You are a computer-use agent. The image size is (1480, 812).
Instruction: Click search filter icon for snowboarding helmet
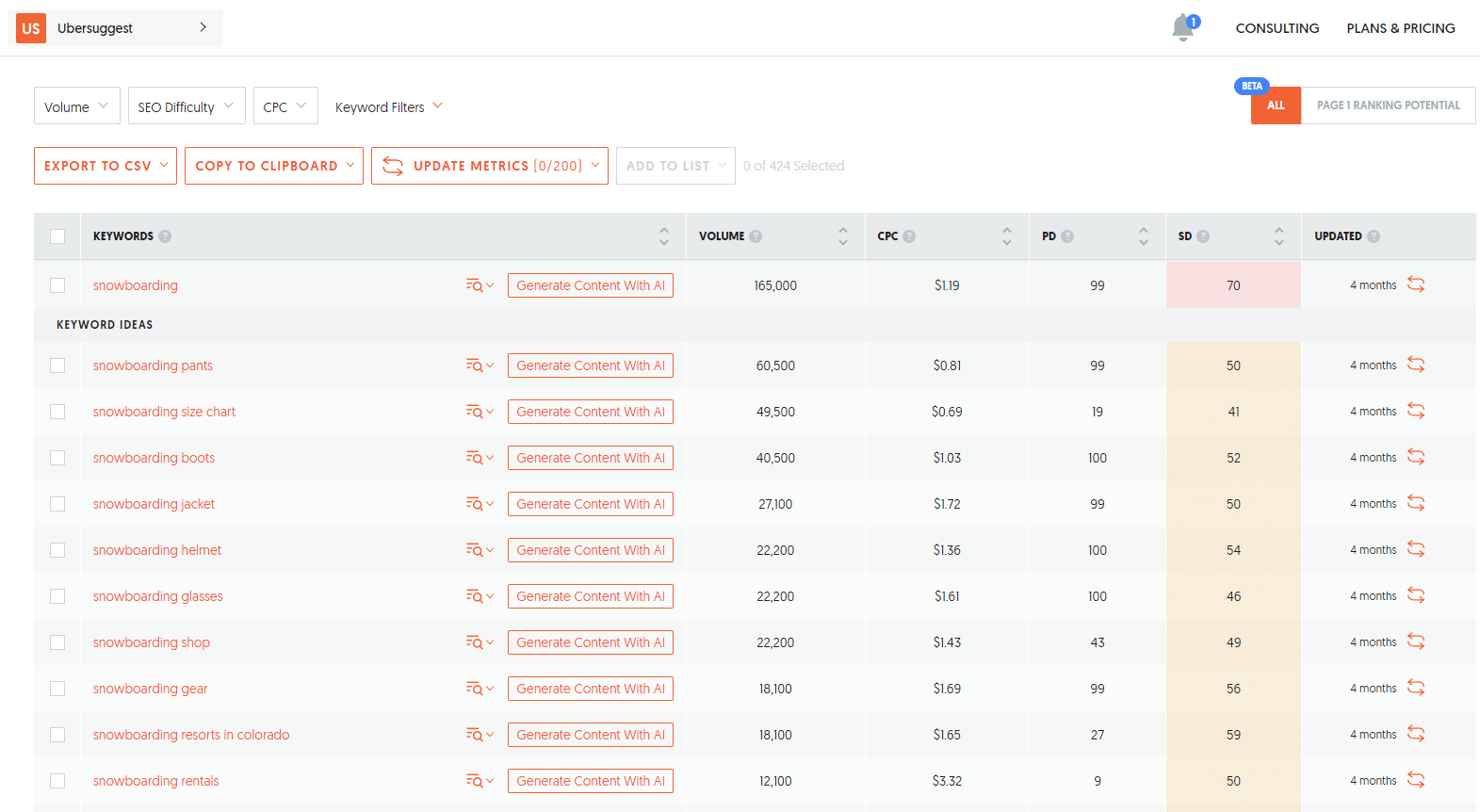[x=479, y=550]
